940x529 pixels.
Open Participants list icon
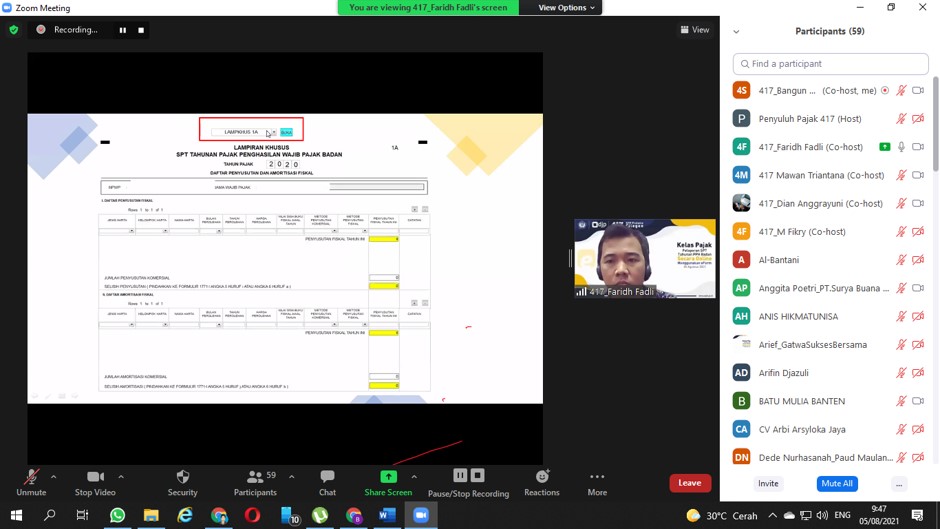[x=255, y=477]
